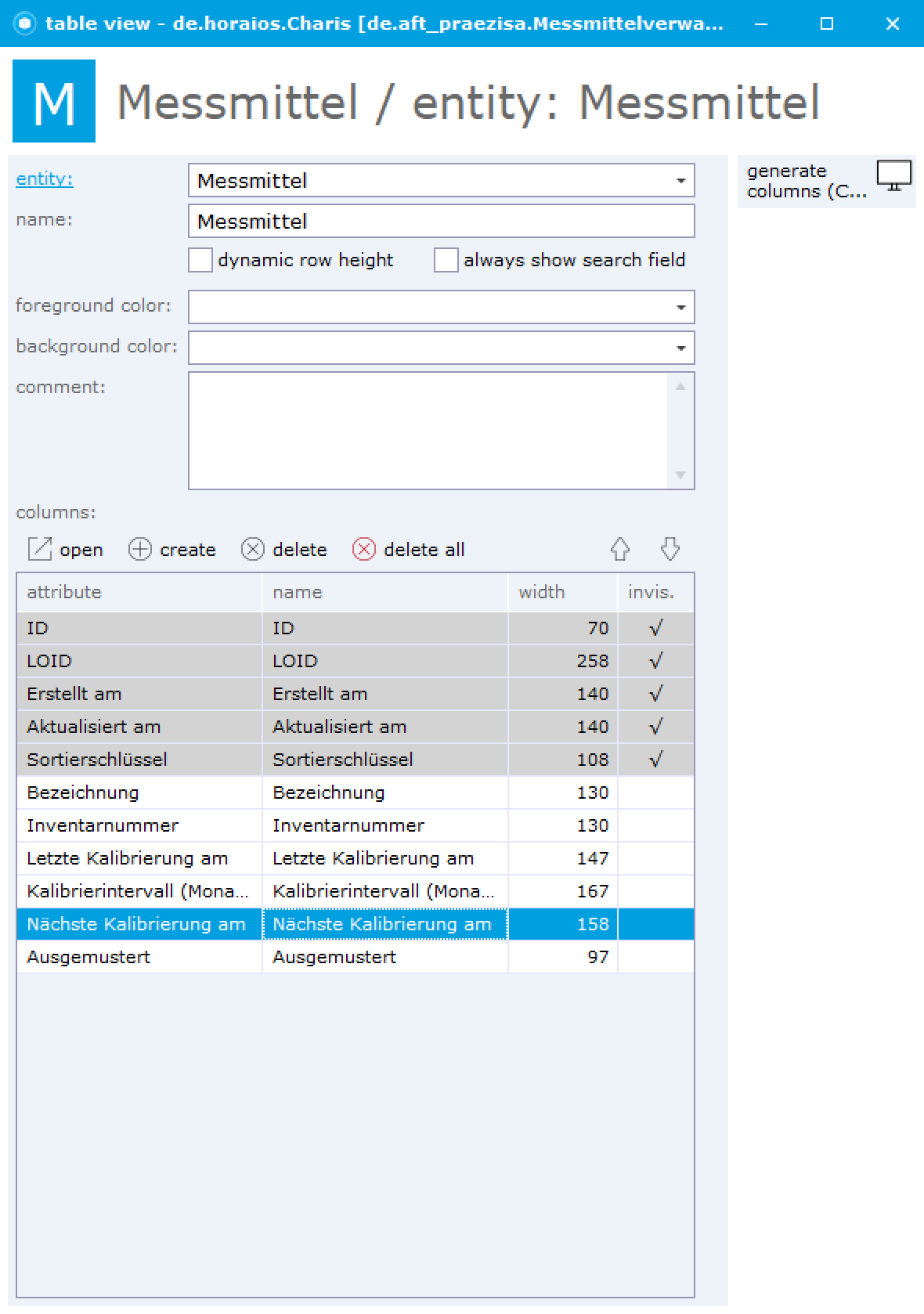Open the entity dropdown arrow
The width and height of the screenshot is (924, 1314).
tap(681, 181)
